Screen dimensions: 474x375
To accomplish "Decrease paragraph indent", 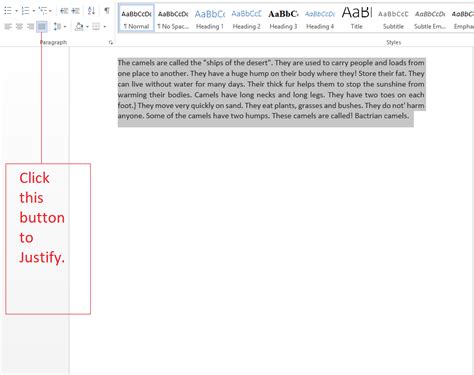I will click(64, 11).
